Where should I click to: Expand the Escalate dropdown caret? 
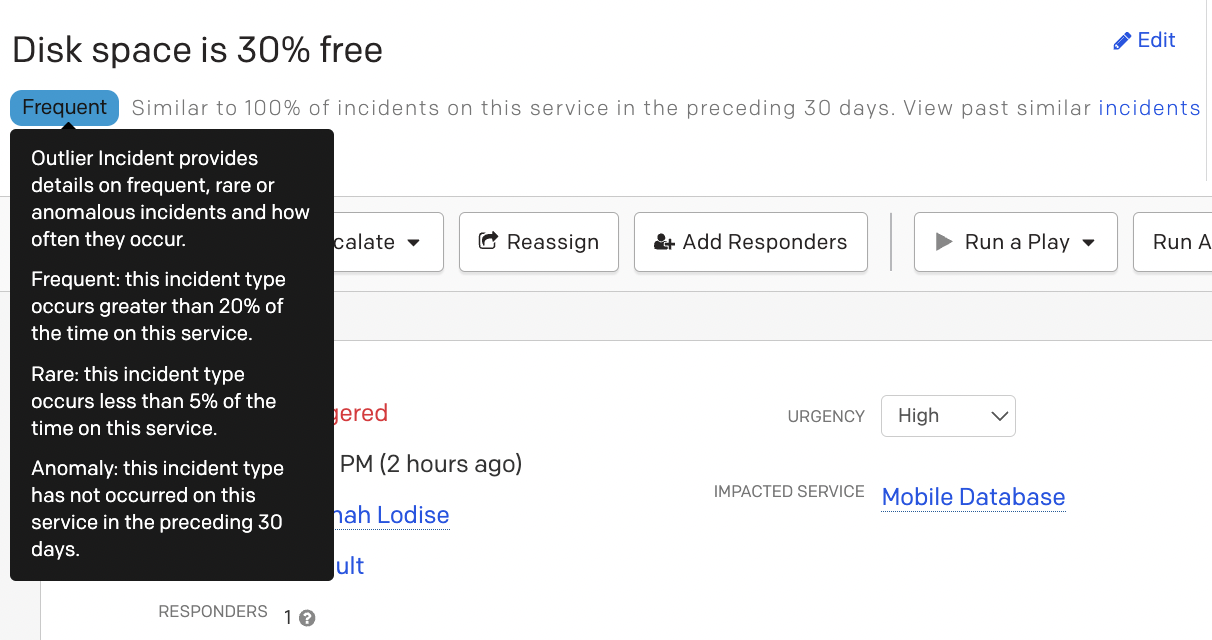point(413,242)
